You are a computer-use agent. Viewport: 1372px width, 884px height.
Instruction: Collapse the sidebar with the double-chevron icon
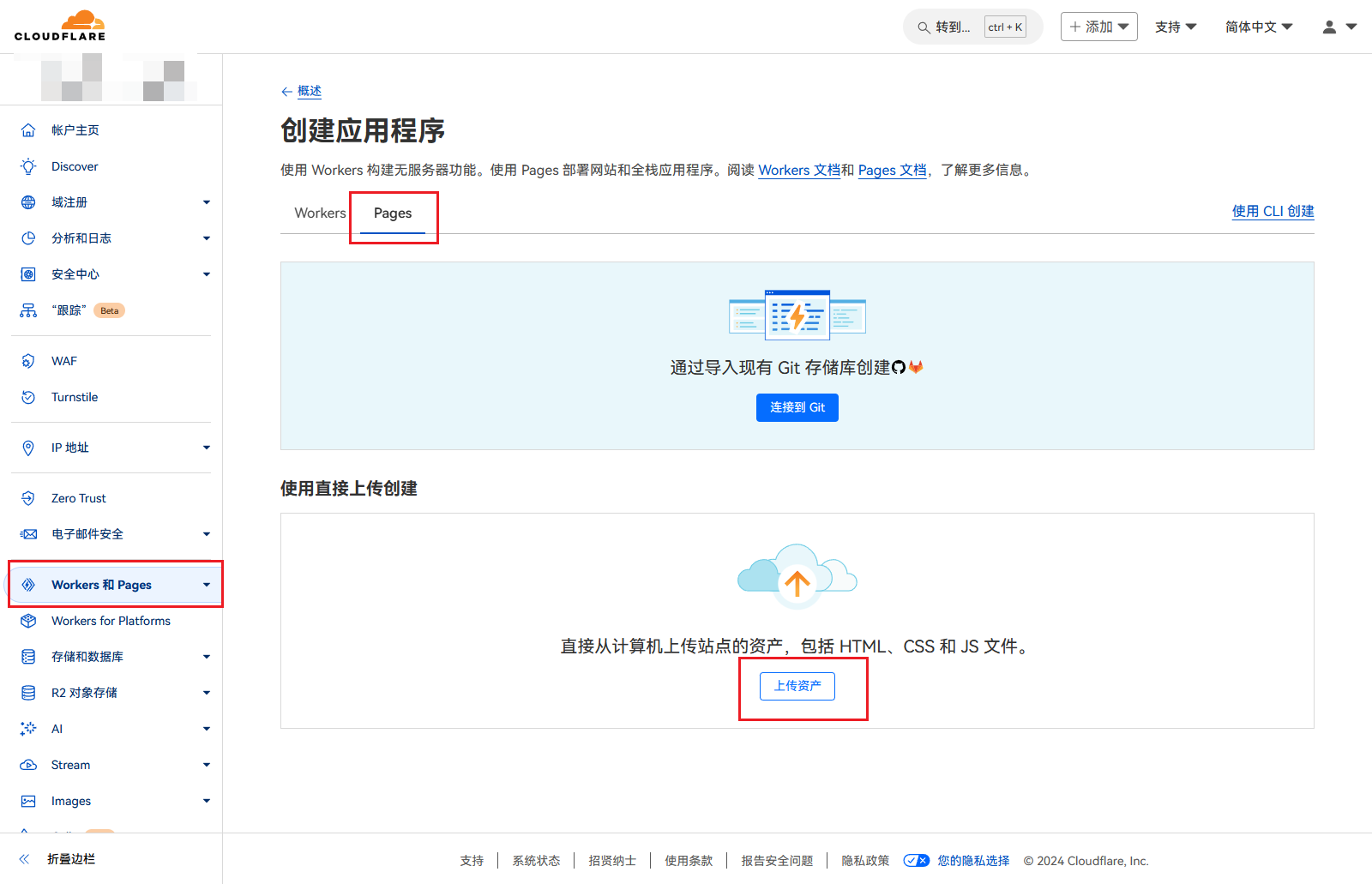click(25, 859)
